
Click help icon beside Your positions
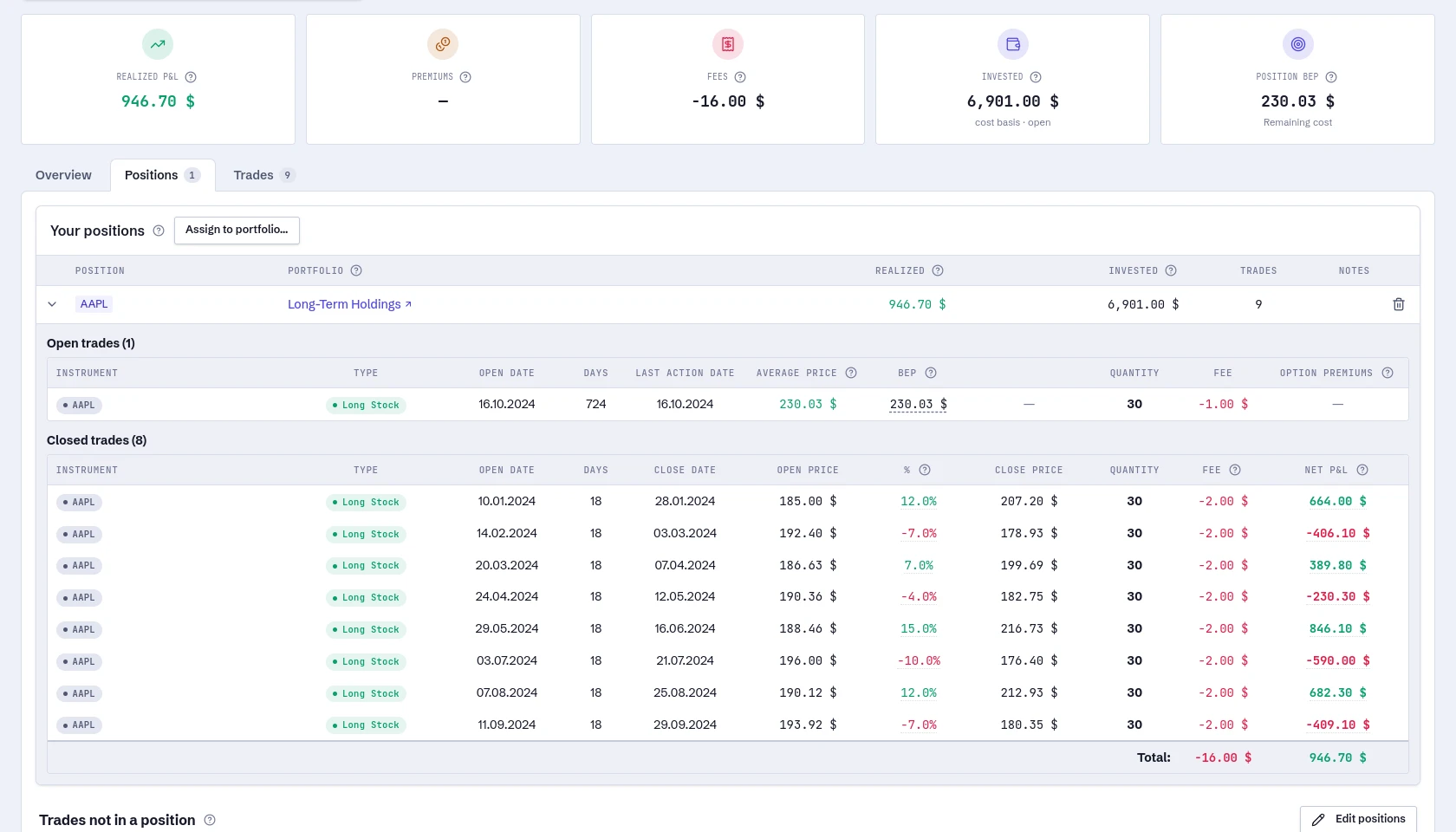tap(159, 231)
